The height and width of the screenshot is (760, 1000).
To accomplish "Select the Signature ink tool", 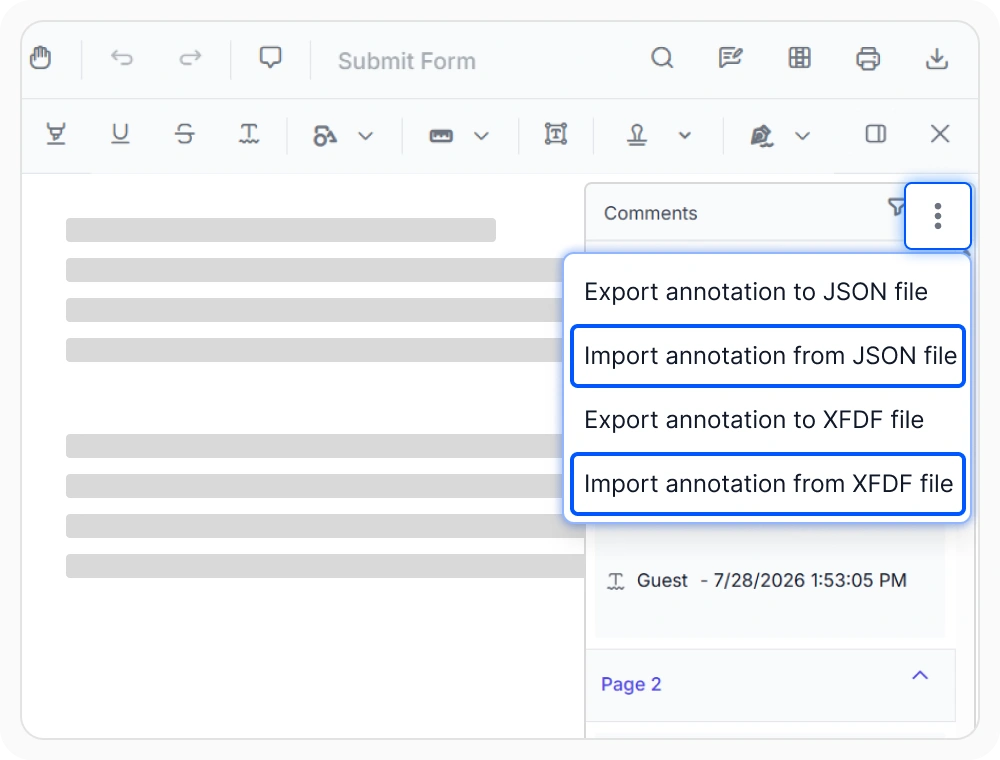I will tap(761, 135).
